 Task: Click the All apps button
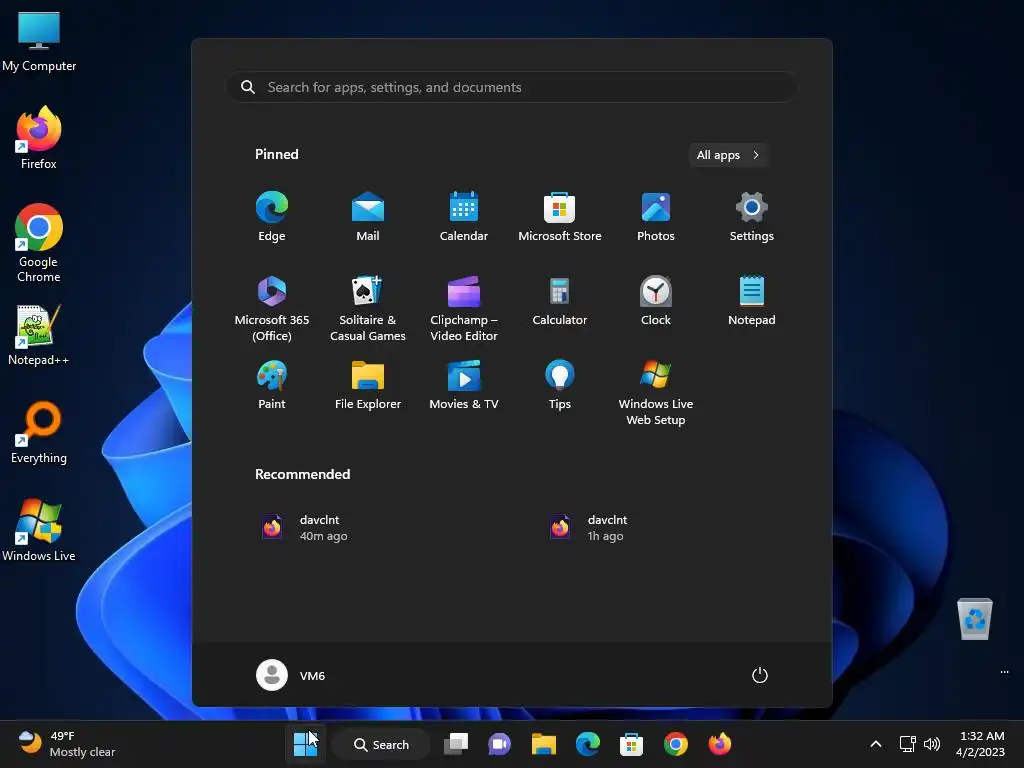pos(728,155)
